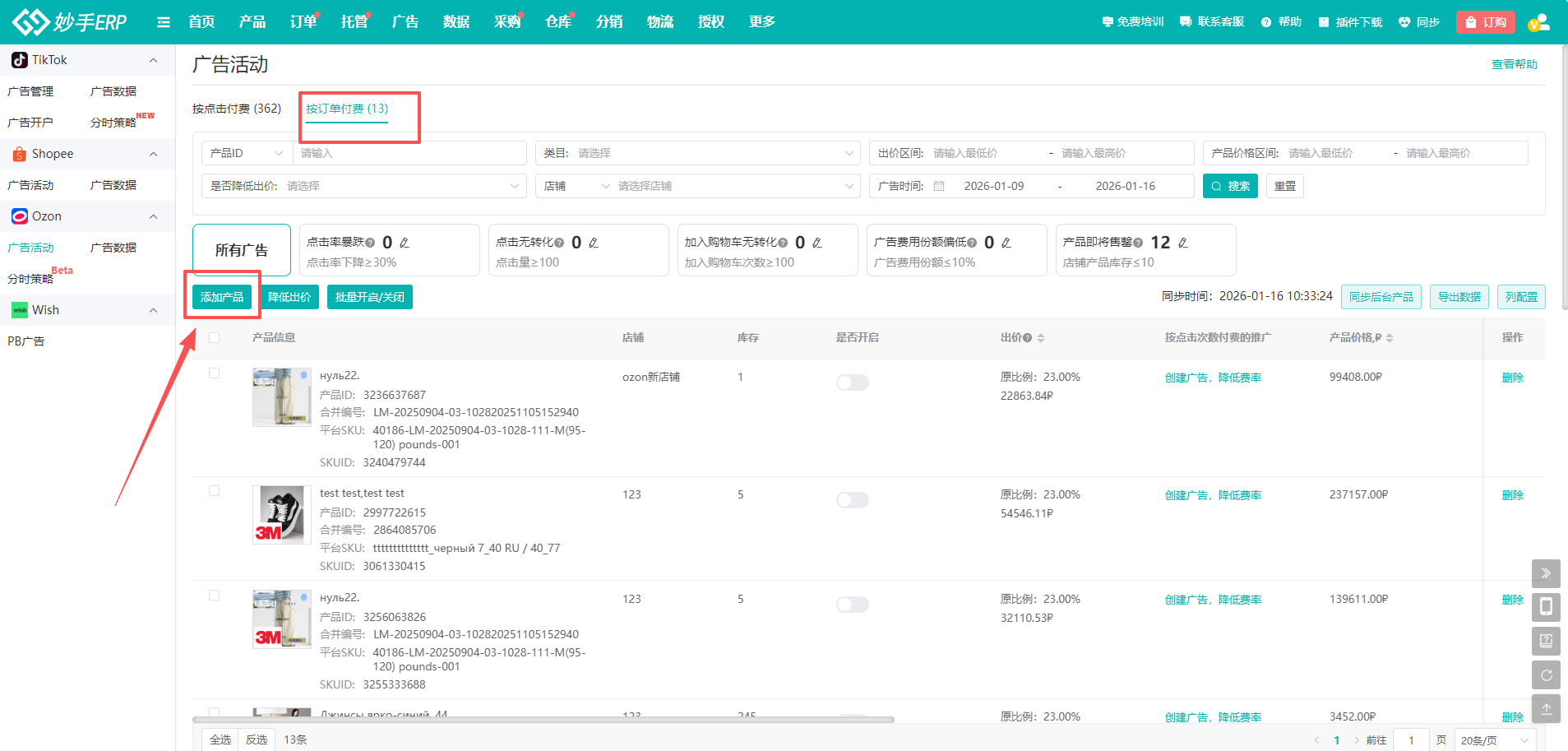The height and width of the screenshot is (751, 1568).
Task: Click the hamburger menu icon beside logo
Action: click(164, 22)
